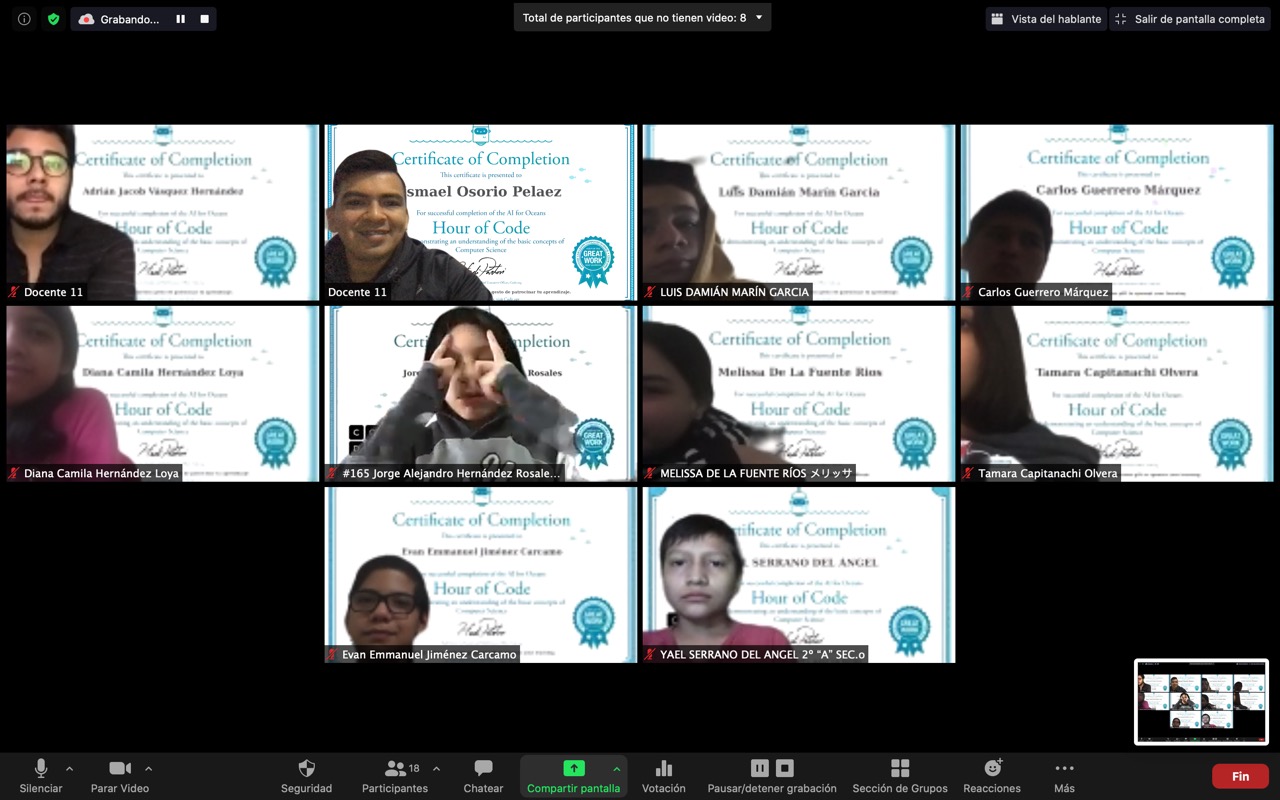This screenshot has width=1280, height=800.
Task: Select LUIS DAMIÁN MARÍN GARCIA video tile
Action: coord(798,212)
